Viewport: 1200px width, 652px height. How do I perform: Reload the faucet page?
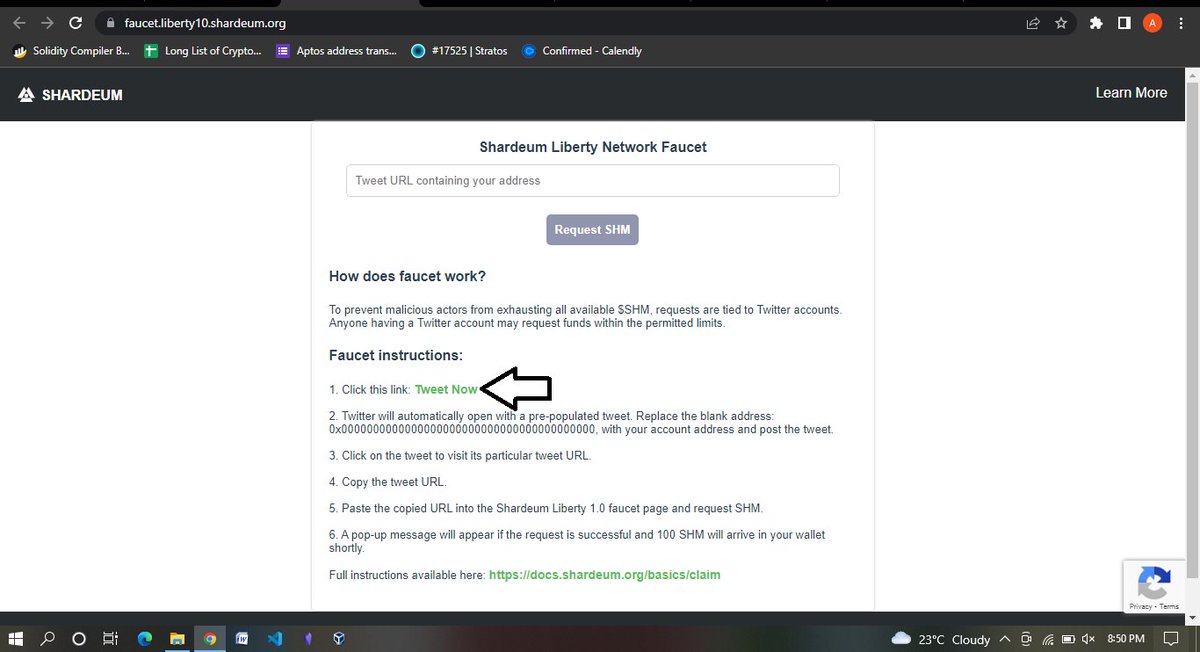pyautogui.click(x=76, y=23)
